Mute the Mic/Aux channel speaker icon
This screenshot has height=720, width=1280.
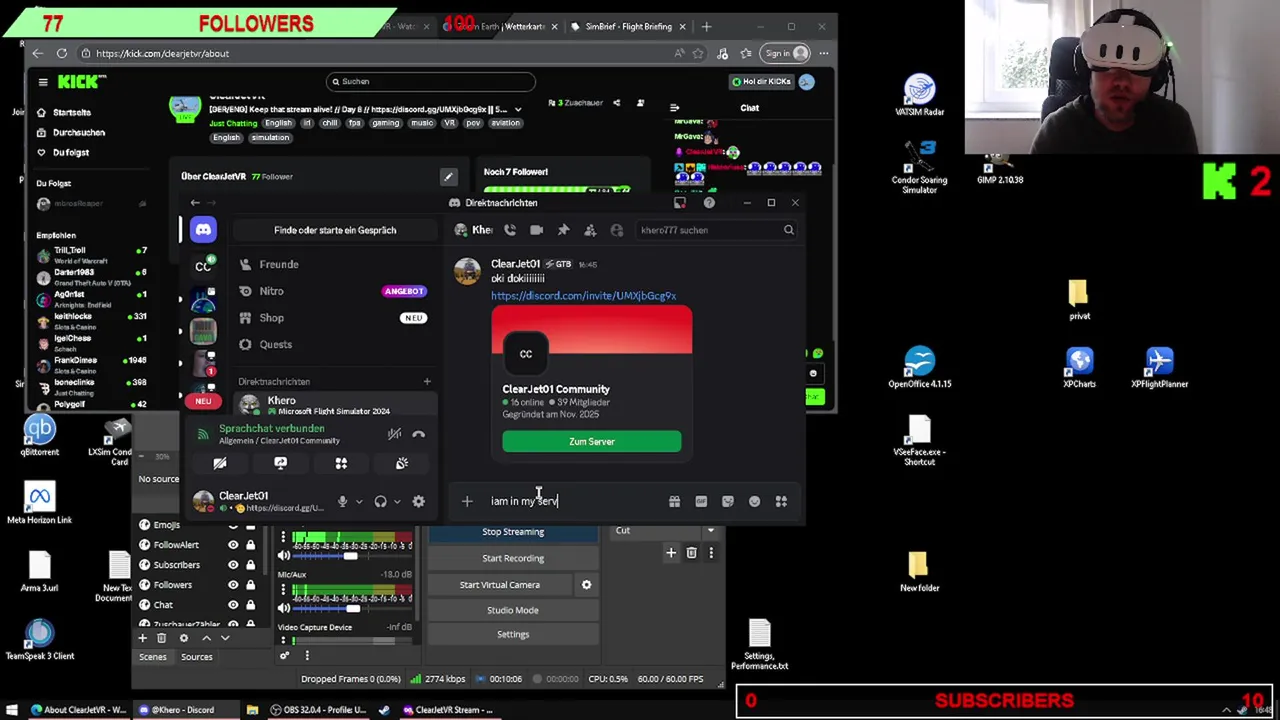point(284,608)
